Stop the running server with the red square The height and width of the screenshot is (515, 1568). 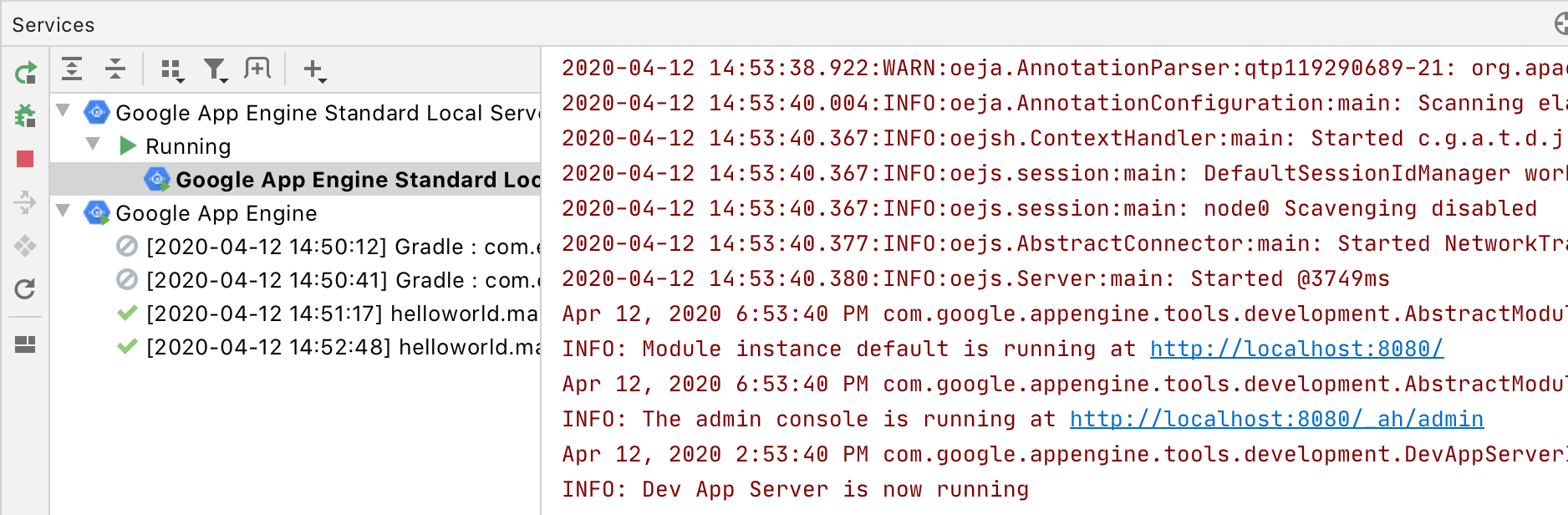pyautogui.click(x=25, y=160)
